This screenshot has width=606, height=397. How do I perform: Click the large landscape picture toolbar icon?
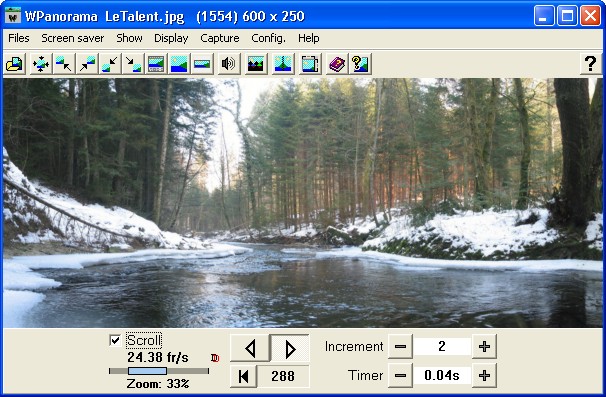click(x=179, y=64)
